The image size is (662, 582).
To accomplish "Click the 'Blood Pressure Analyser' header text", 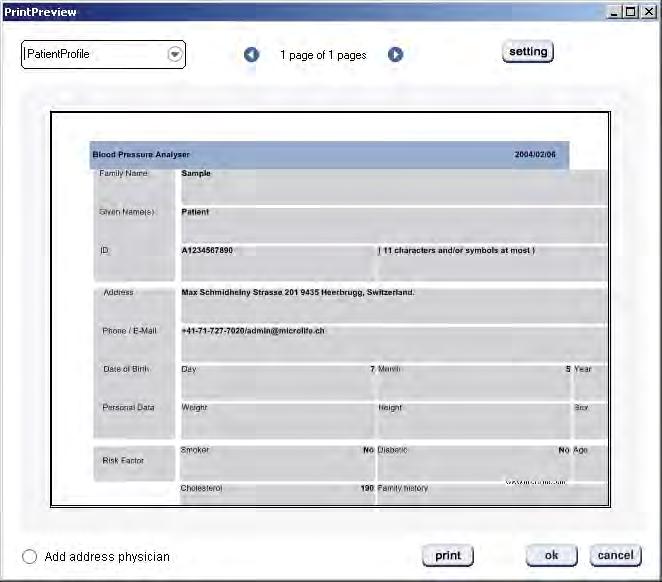I will 141,154.
